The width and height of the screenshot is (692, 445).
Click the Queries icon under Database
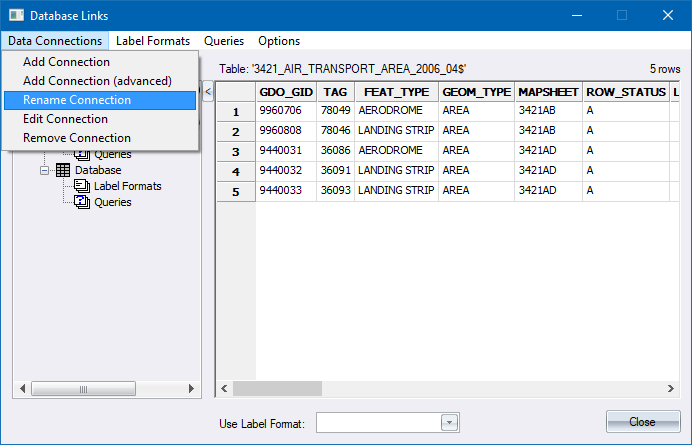[x=82, y=202]
